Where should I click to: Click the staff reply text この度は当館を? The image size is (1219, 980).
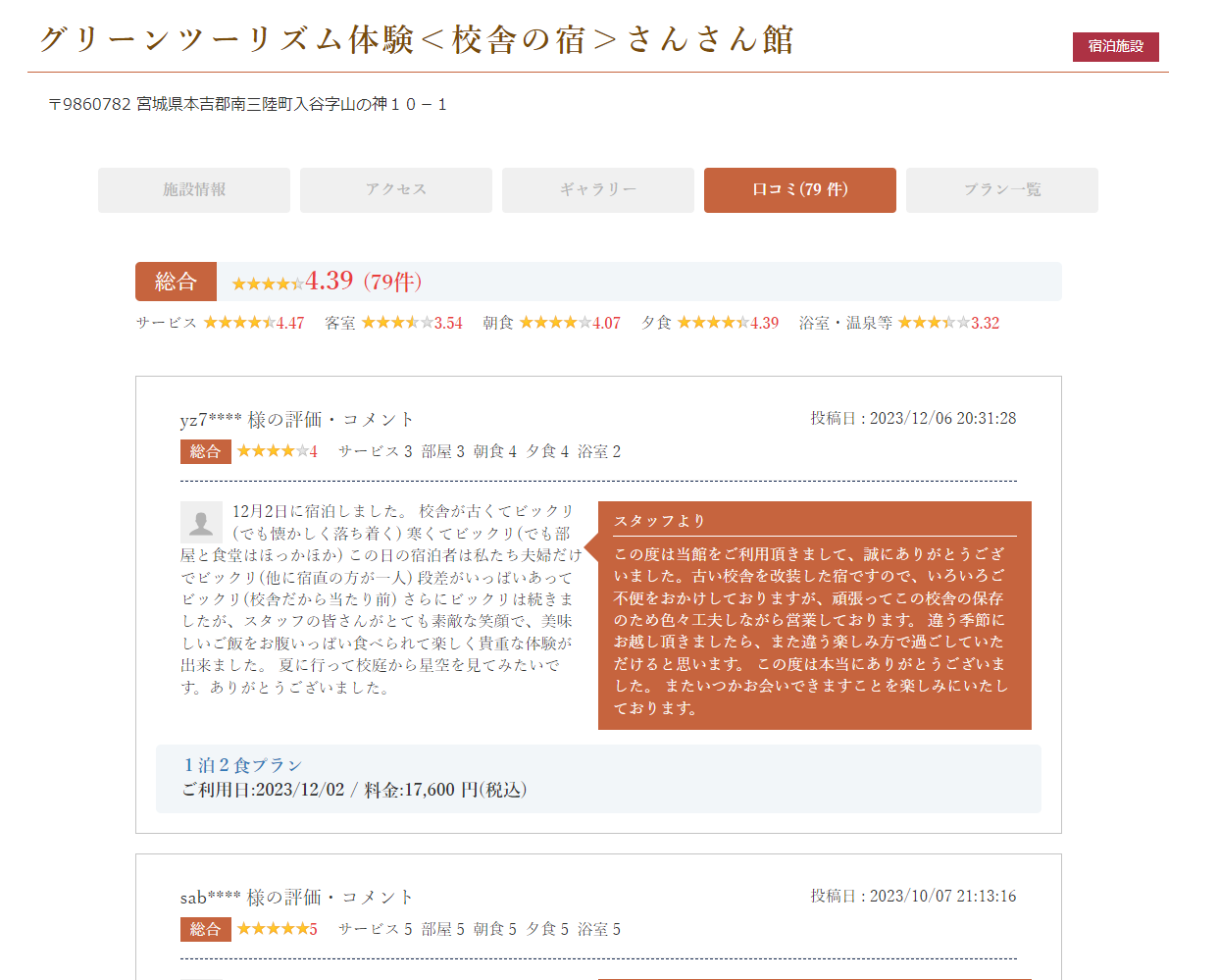pos(811,631)
